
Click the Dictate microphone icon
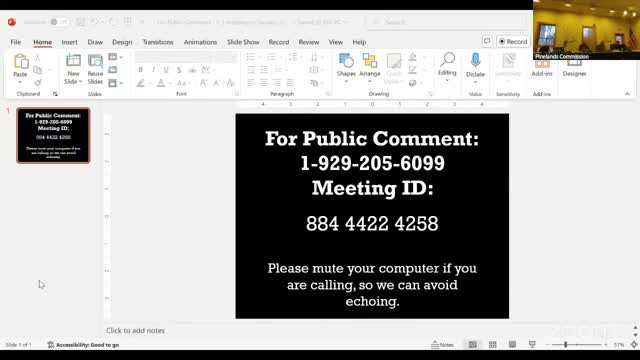click(475, 61)
